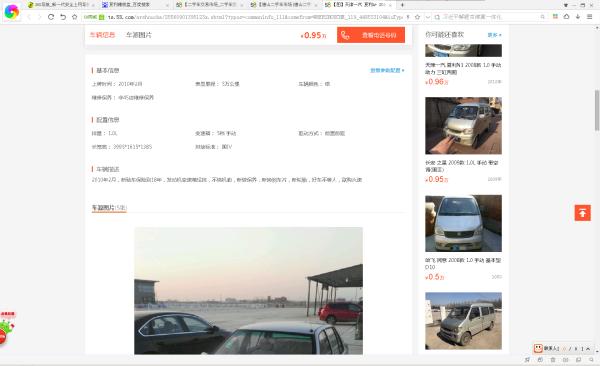
Task: Click the star icon left of address bar
Action: (75, 17)
